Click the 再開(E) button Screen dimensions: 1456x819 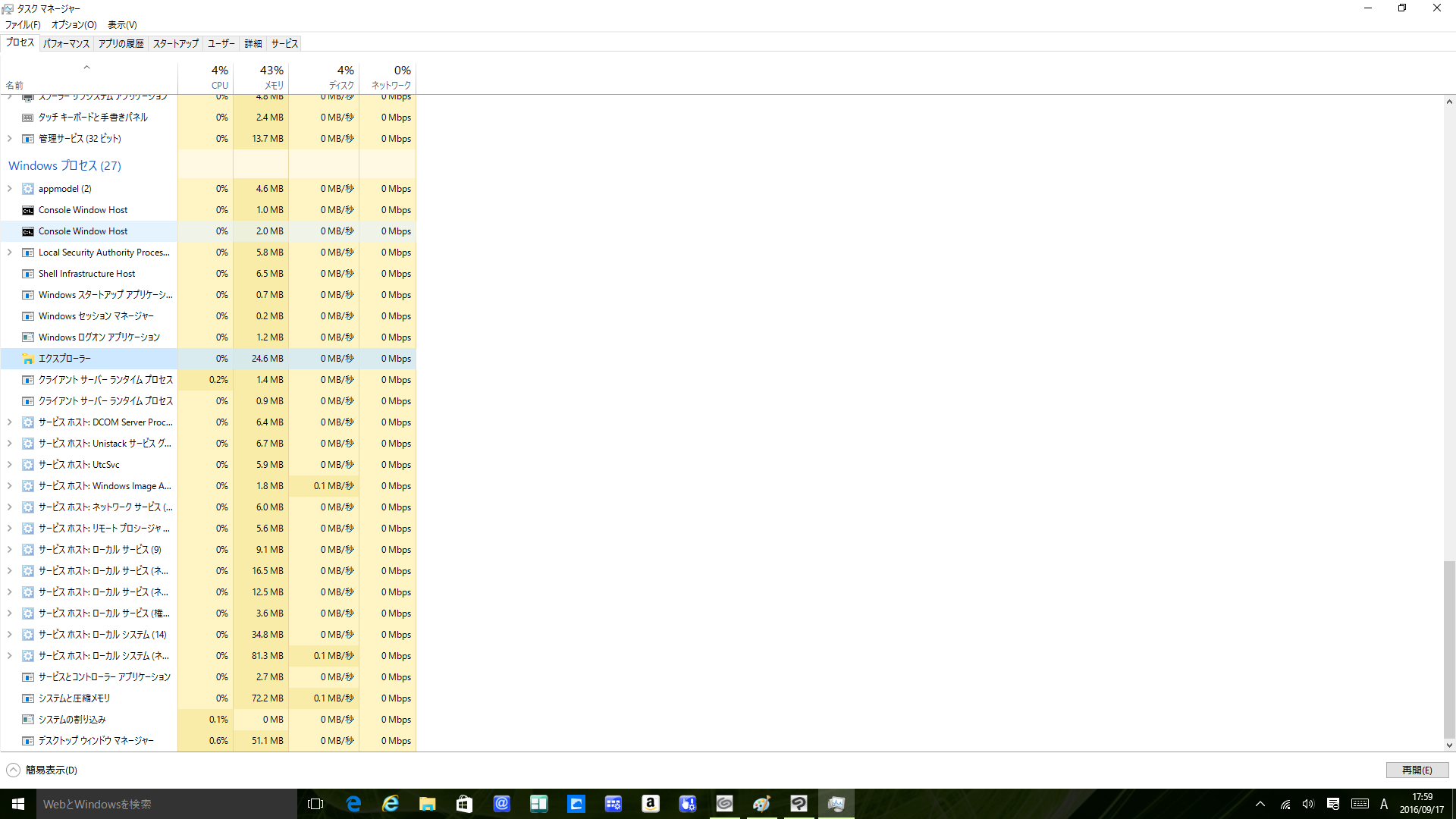click(1417, 770)
